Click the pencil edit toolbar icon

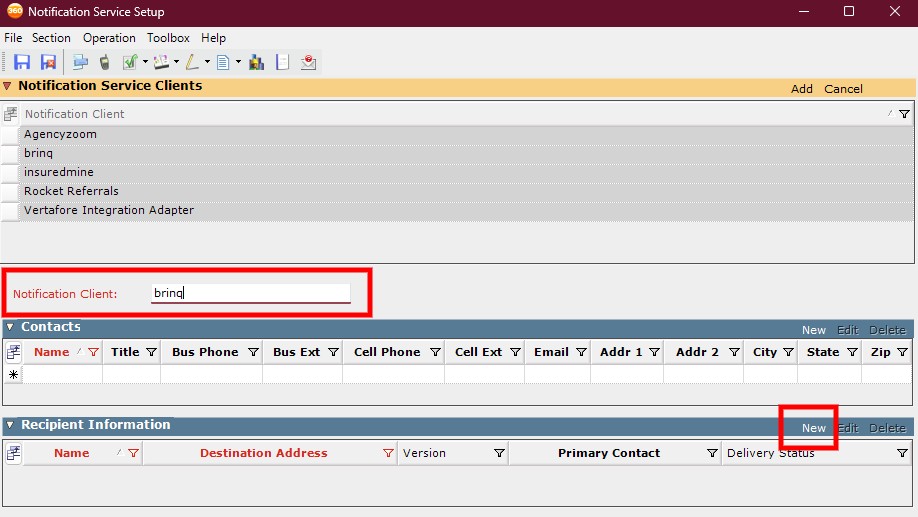click(x=192, y=62)
